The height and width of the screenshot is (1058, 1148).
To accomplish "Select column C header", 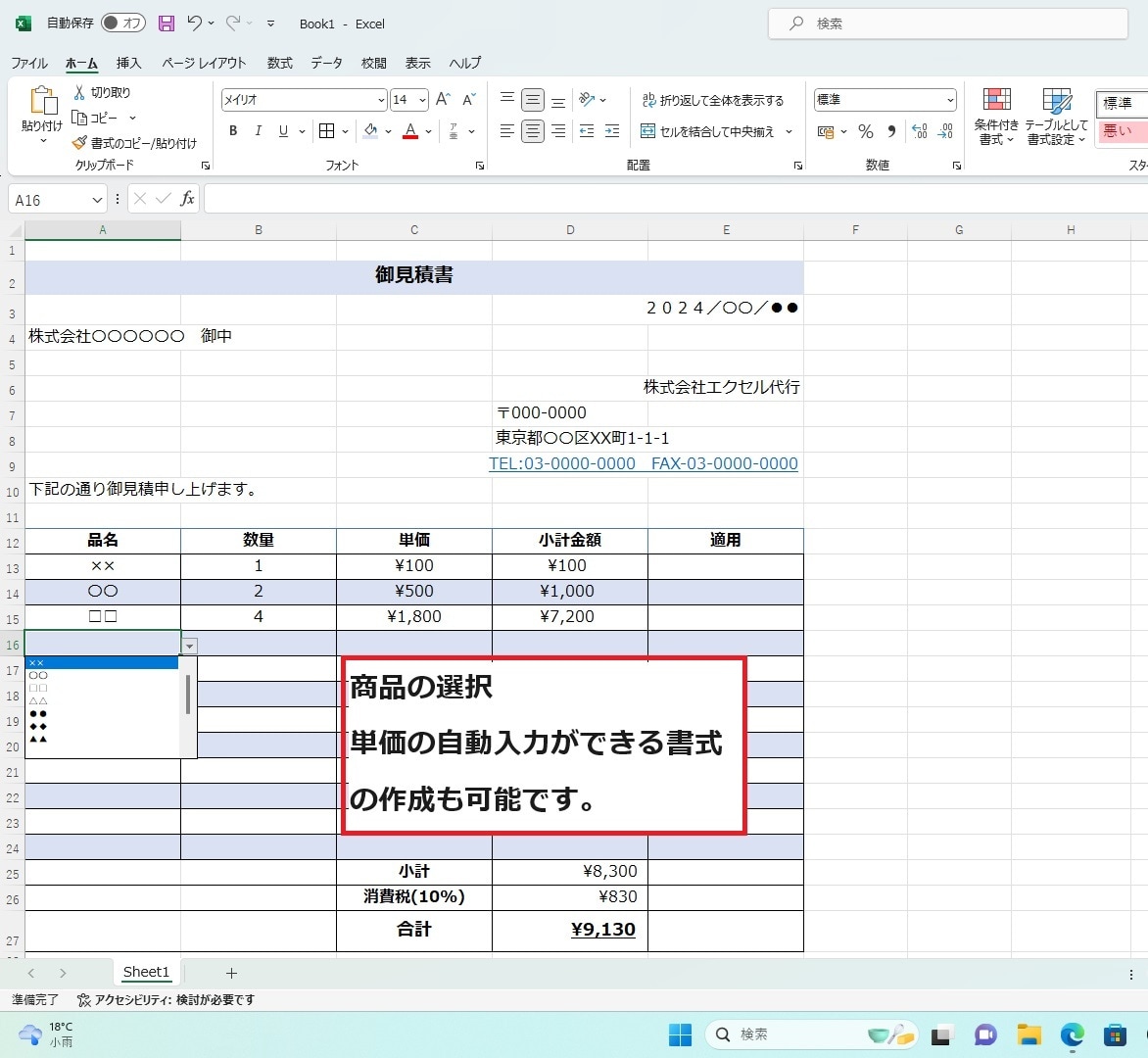I will 414,230.
